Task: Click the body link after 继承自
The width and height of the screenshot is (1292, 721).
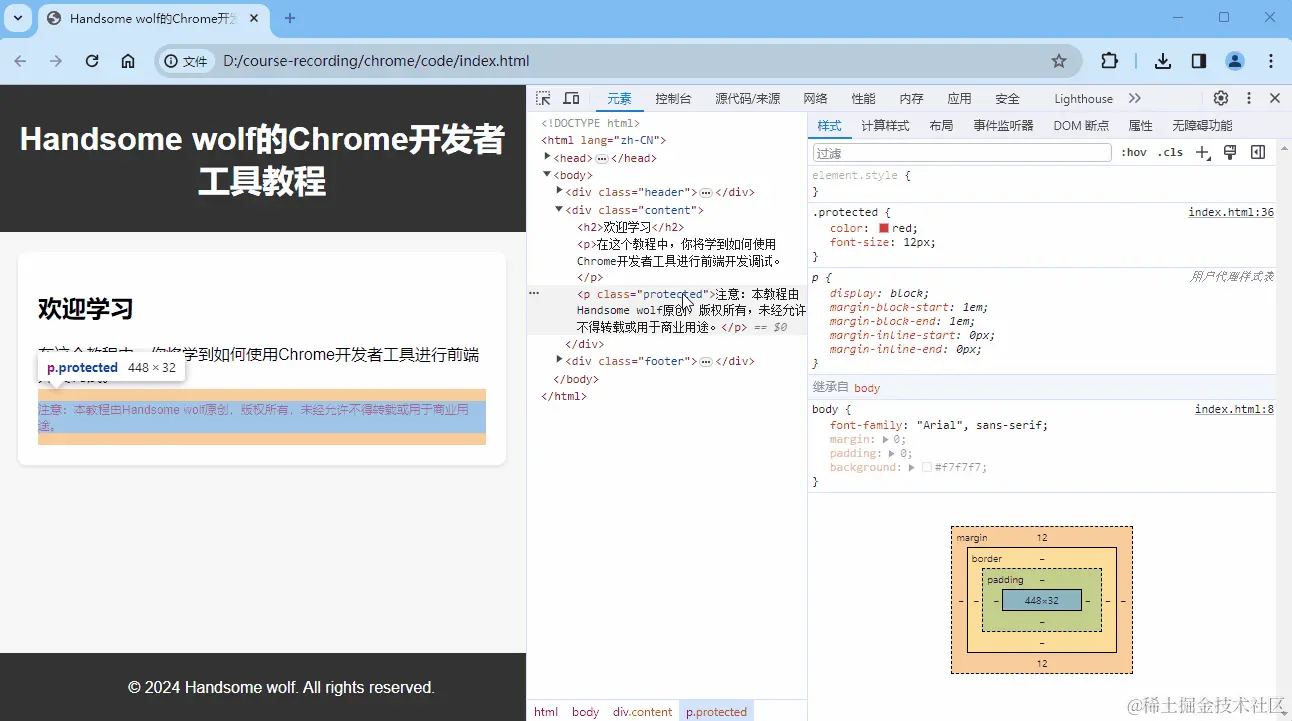Action: [867, 387]
